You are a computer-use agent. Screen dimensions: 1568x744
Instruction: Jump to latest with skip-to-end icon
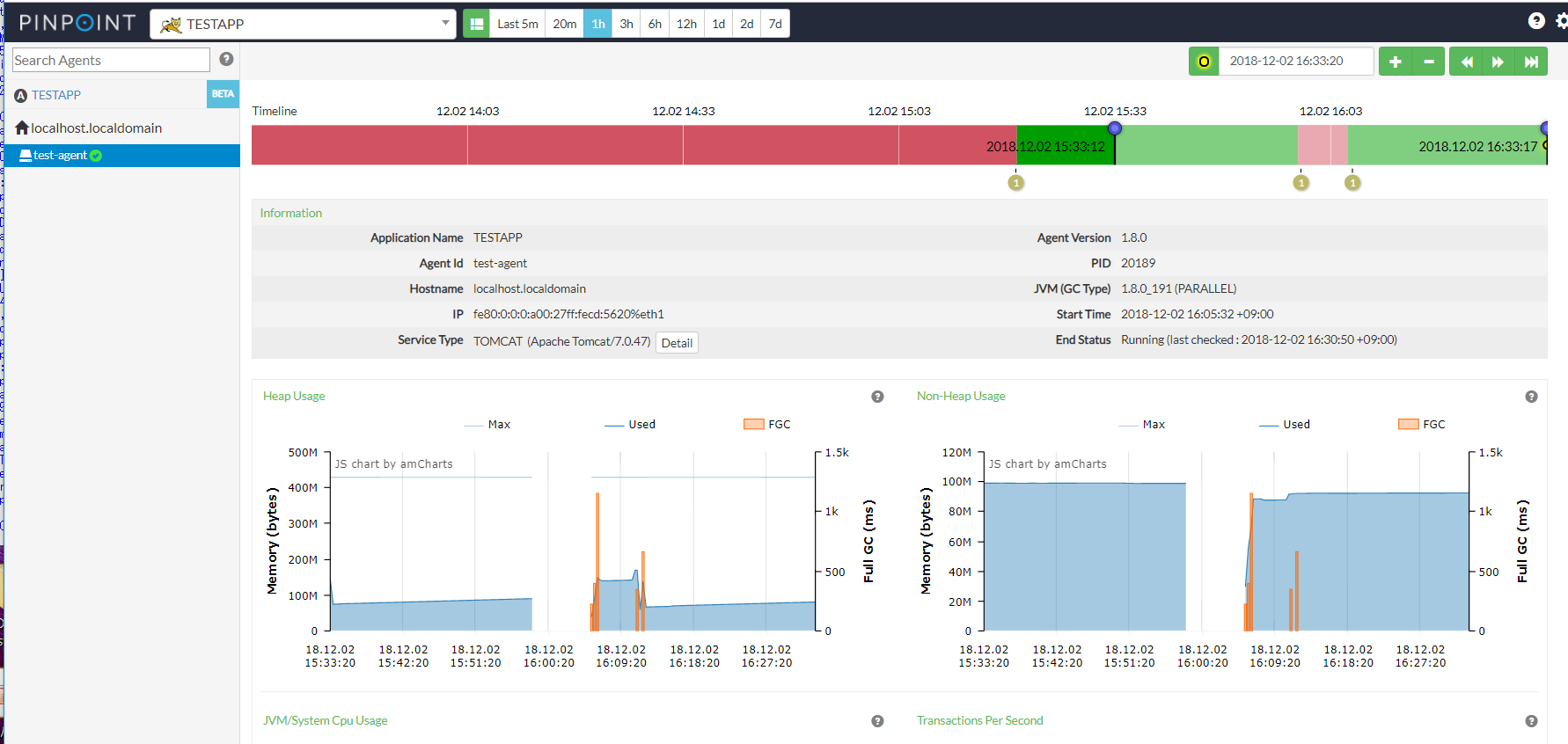pos(1531,62)
